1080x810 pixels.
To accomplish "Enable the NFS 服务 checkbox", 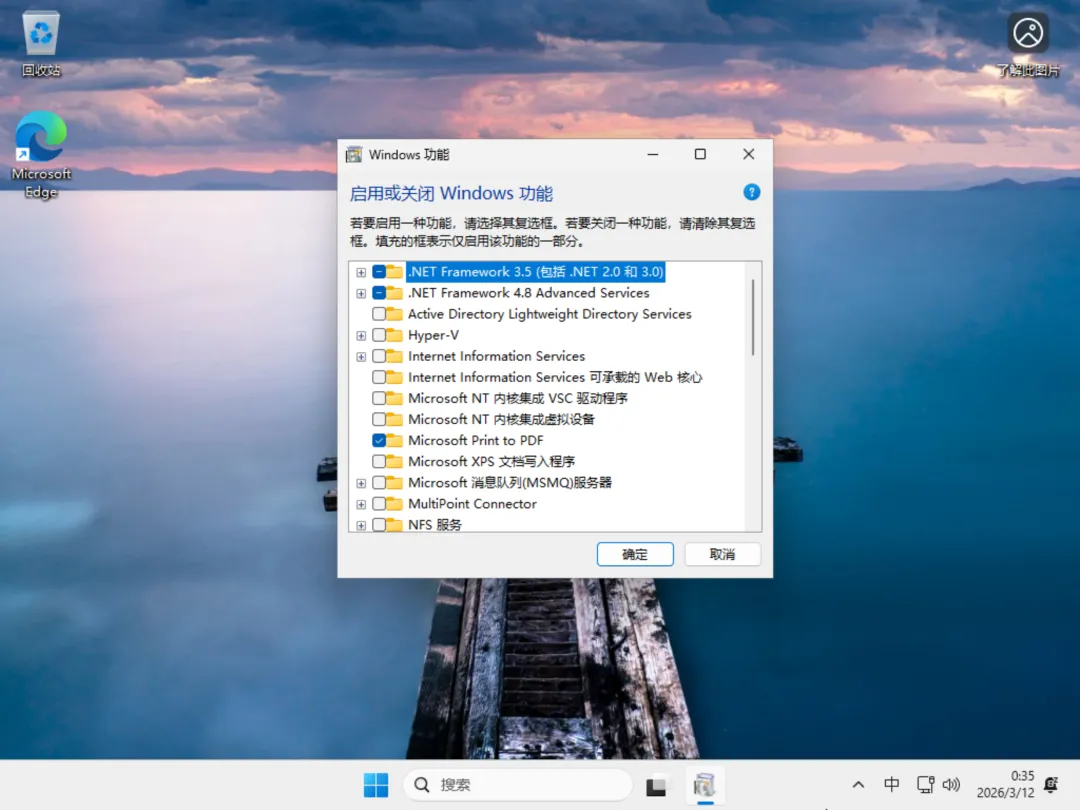I will 379,525.
